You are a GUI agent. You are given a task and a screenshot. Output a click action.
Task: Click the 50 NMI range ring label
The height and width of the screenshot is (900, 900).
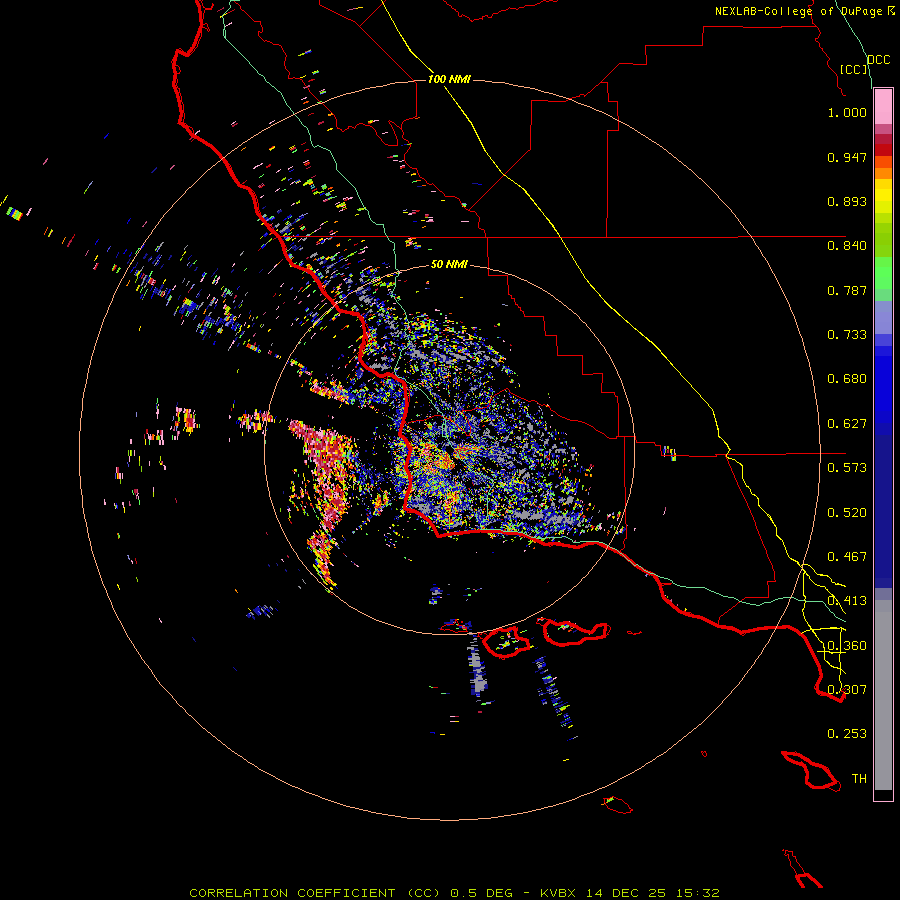click(x=449, y=264)
